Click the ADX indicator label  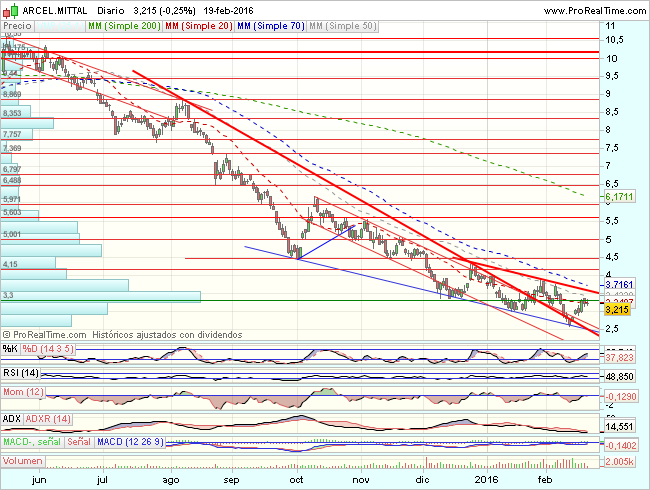click(x=12, y=419)
